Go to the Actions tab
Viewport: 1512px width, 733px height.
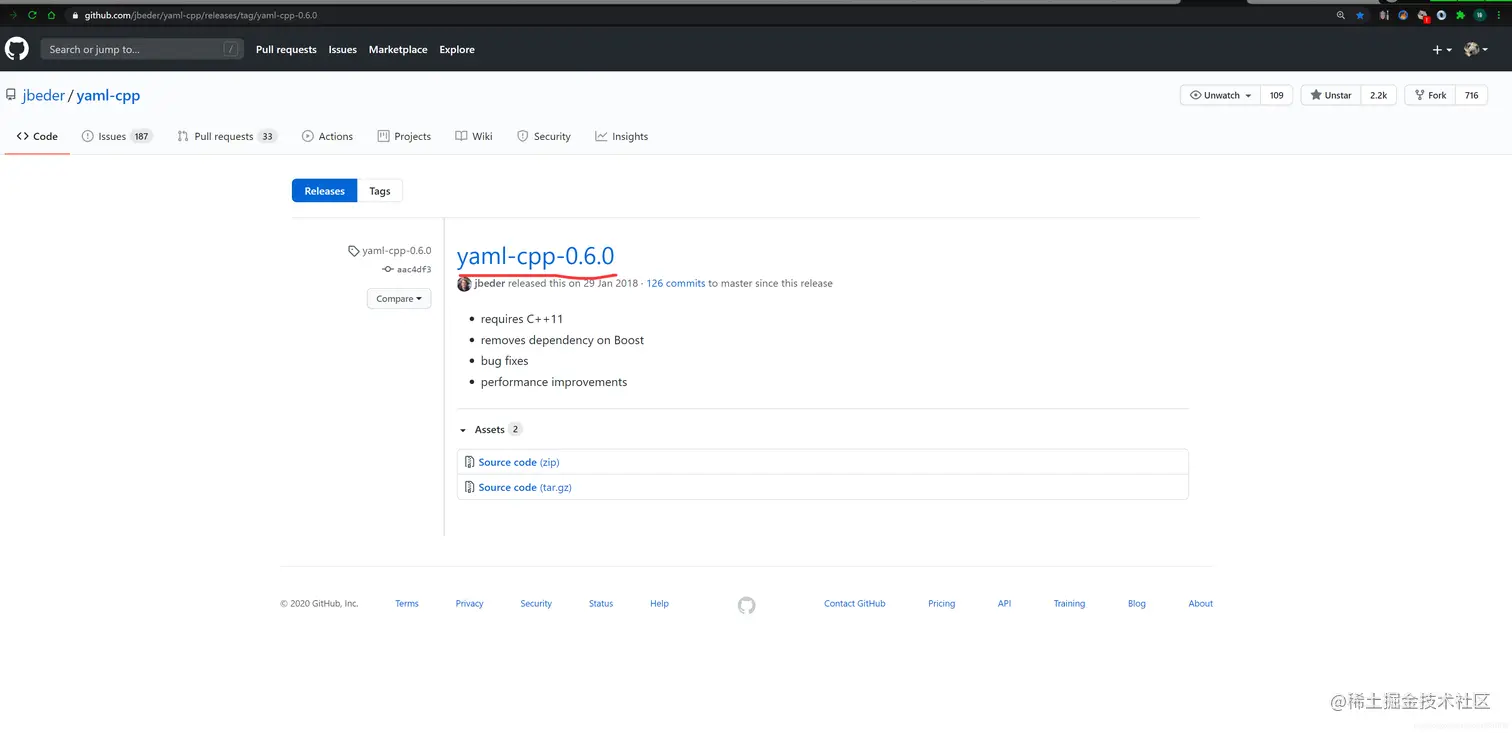(x=327, y=136)
